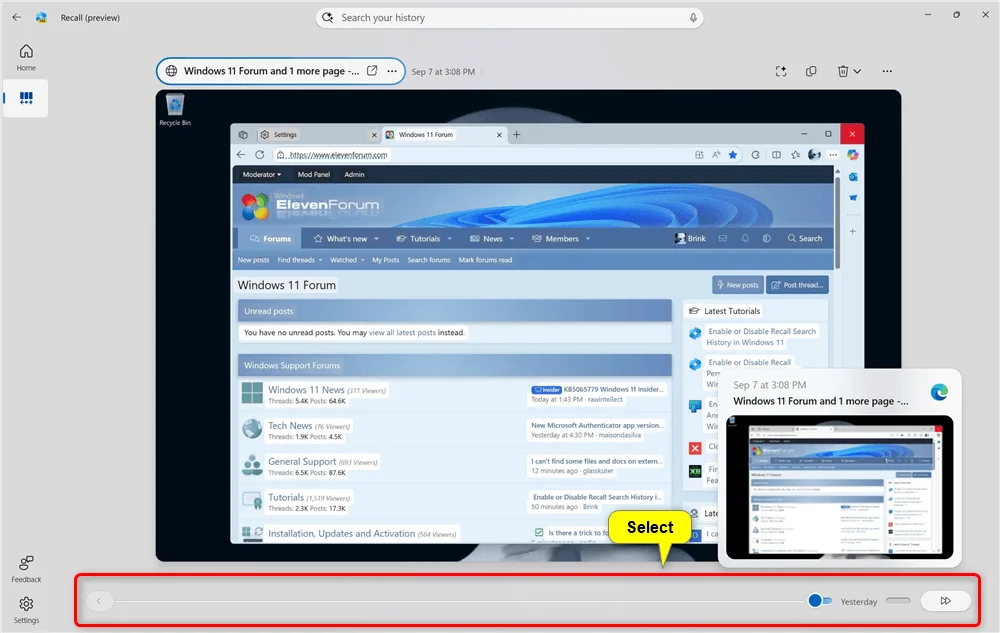Click the Copilot icon in the snapshot browser
Viewport: 1000px width, 633px height.
tap(853, 155)
